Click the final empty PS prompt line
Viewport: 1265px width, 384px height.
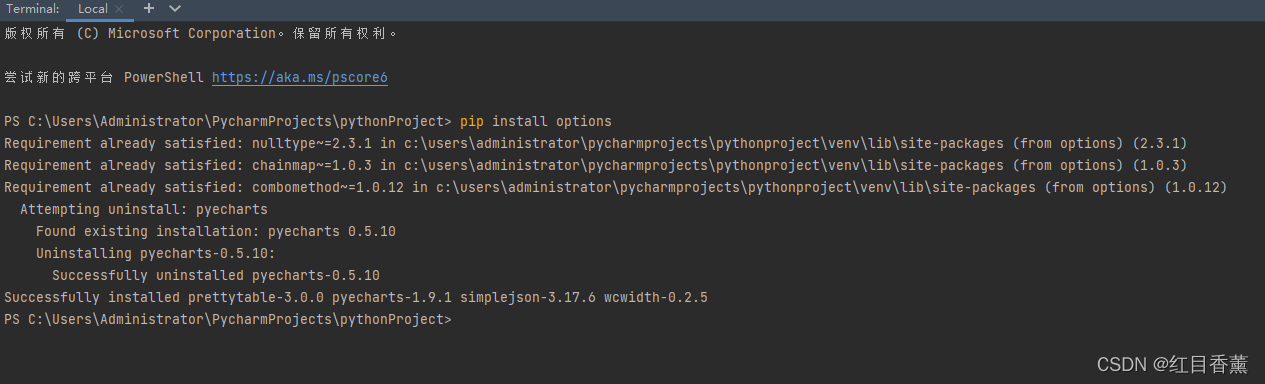coord(228,319)
